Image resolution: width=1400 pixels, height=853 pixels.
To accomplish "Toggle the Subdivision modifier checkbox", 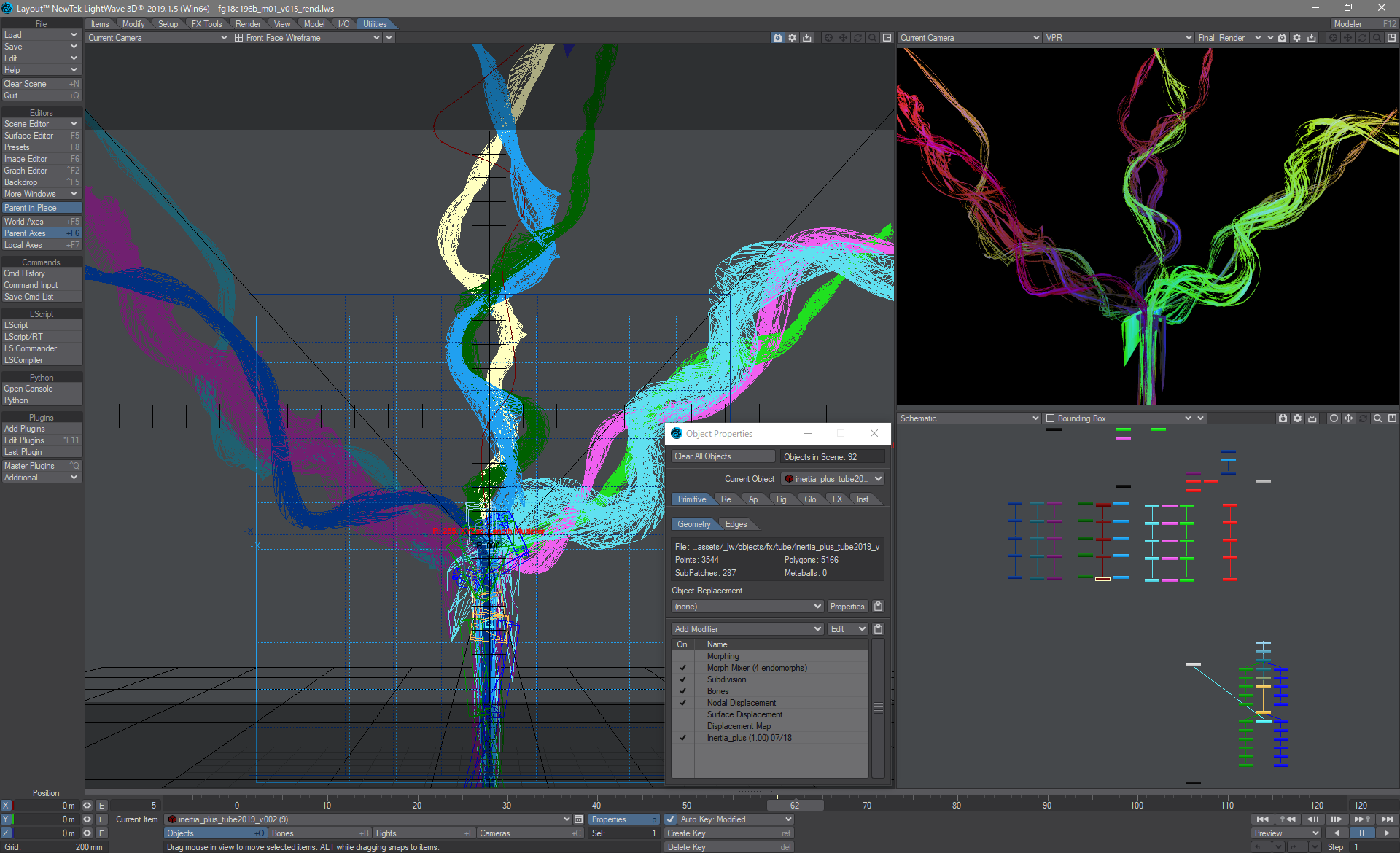I will (681, 679).
